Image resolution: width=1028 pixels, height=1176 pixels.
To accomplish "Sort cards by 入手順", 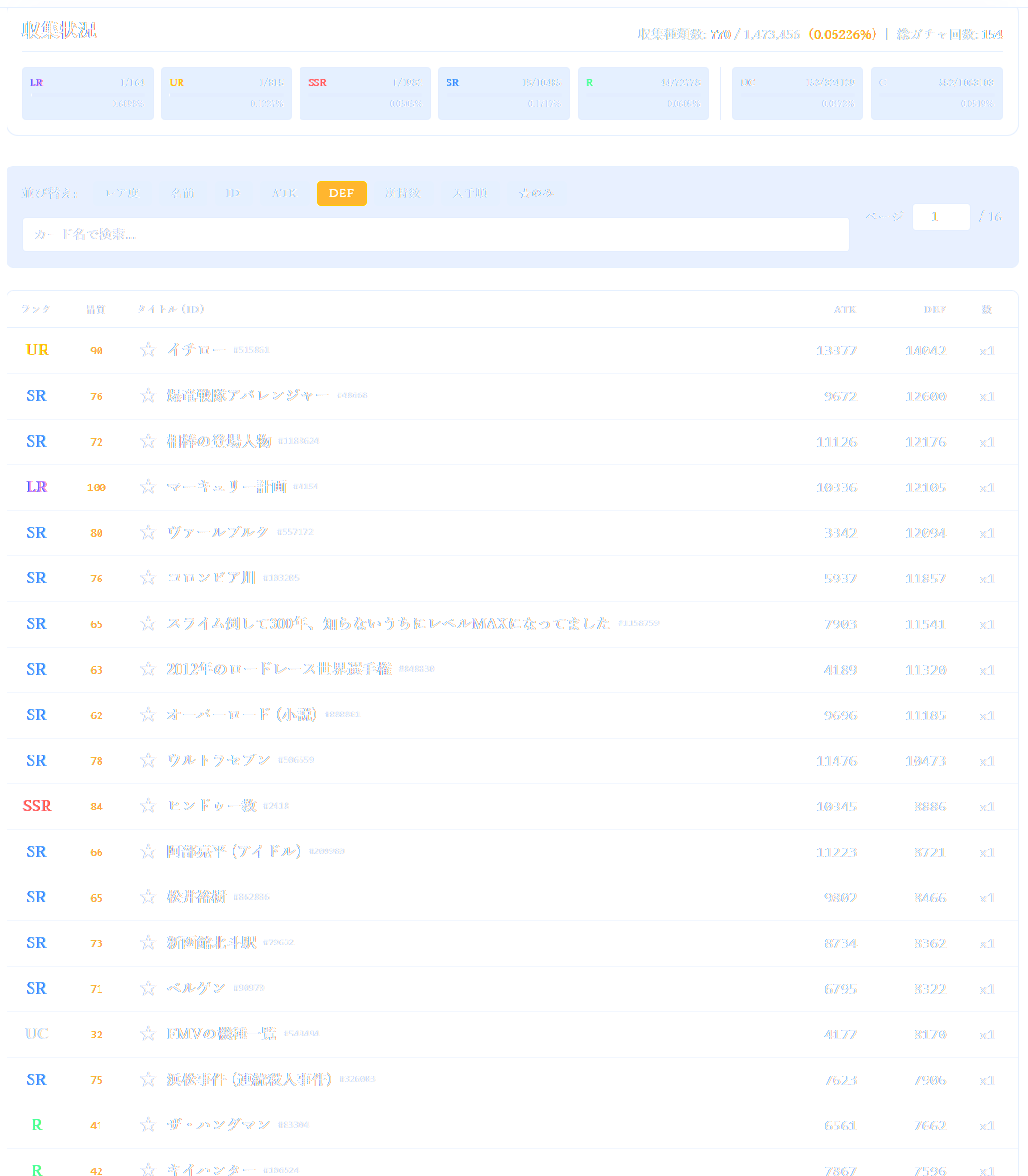I will point(470,194).
